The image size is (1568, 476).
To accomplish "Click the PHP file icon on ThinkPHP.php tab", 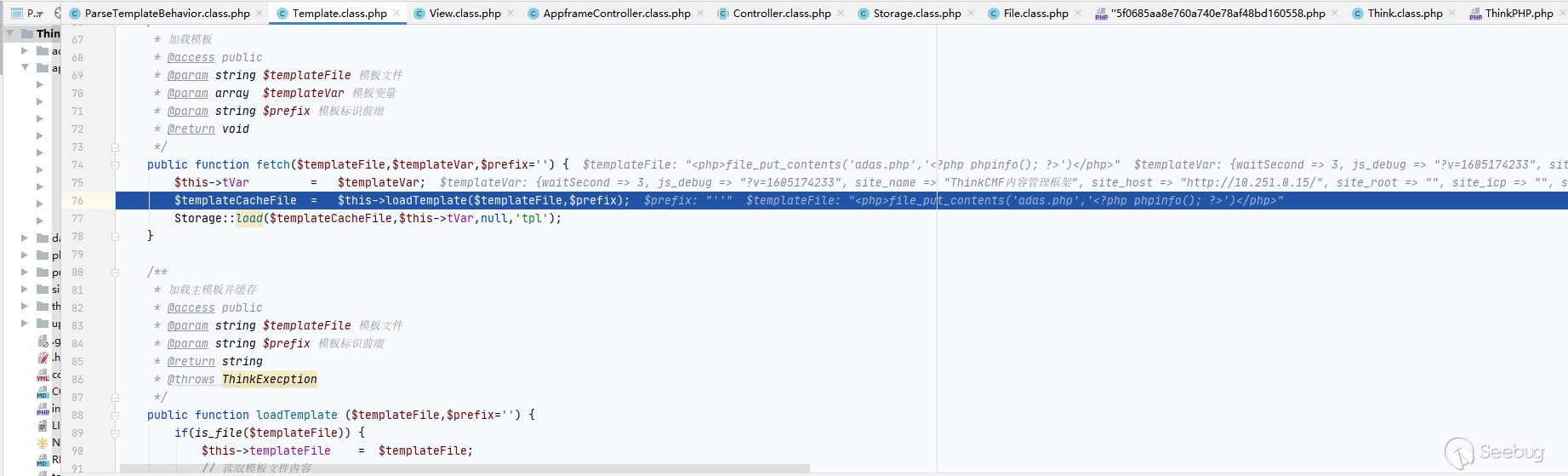I will tap(1475, 14).
